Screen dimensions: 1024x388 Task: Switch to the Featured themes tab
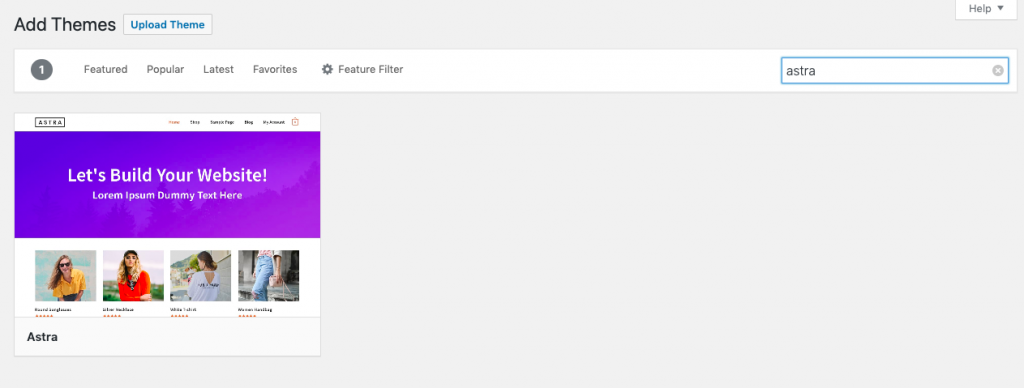(106, 69)
